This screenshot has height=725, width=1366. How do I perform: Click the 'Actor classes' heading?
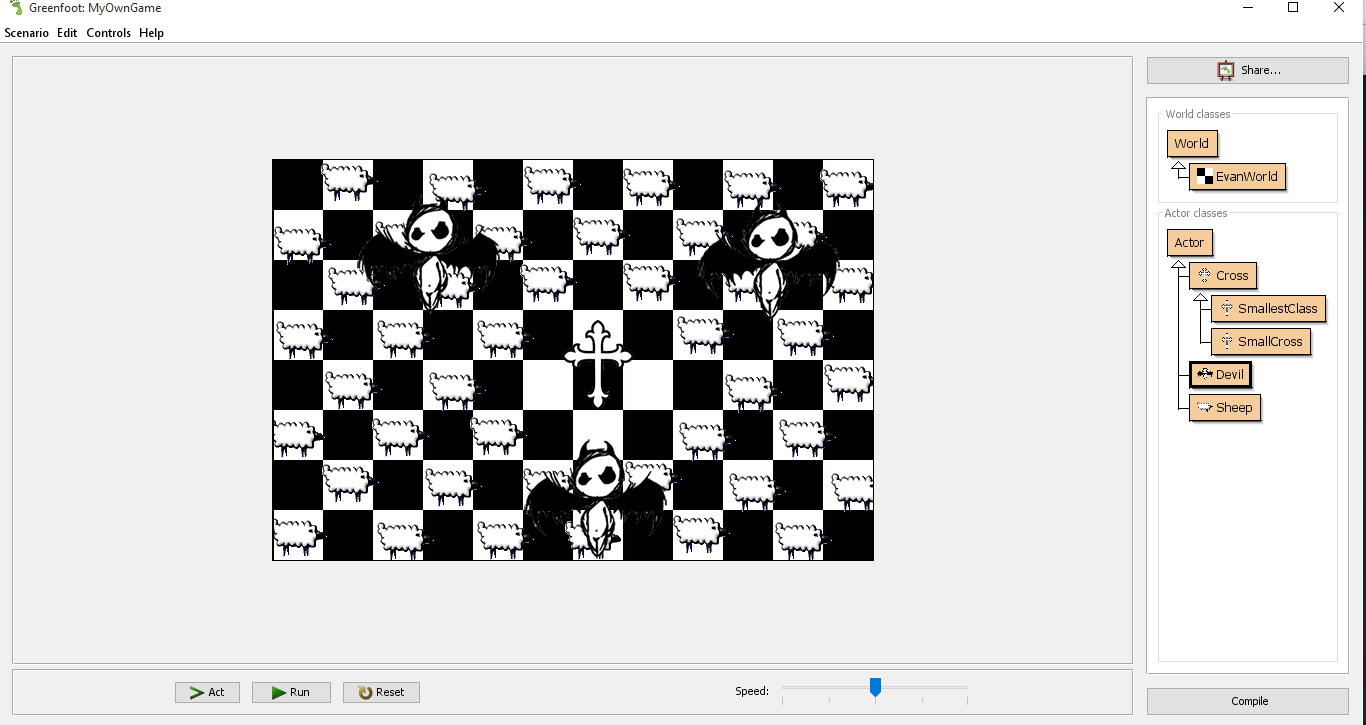[x=1195, y=213]
